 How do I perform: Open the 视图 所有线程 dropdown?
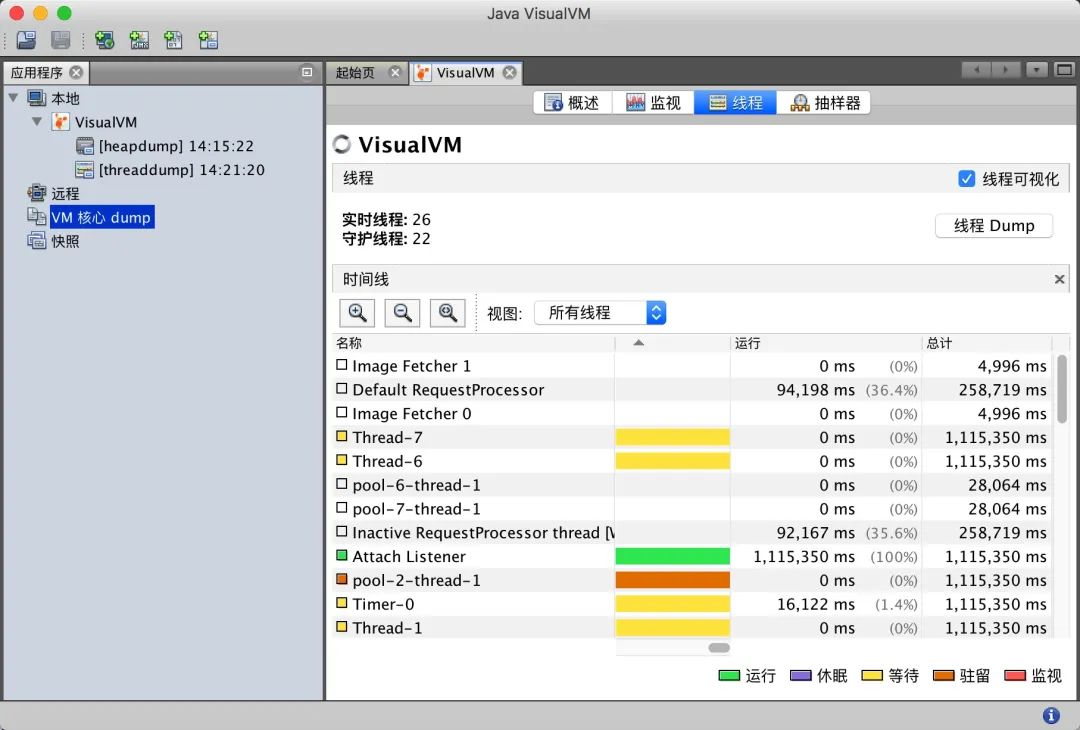600,313
